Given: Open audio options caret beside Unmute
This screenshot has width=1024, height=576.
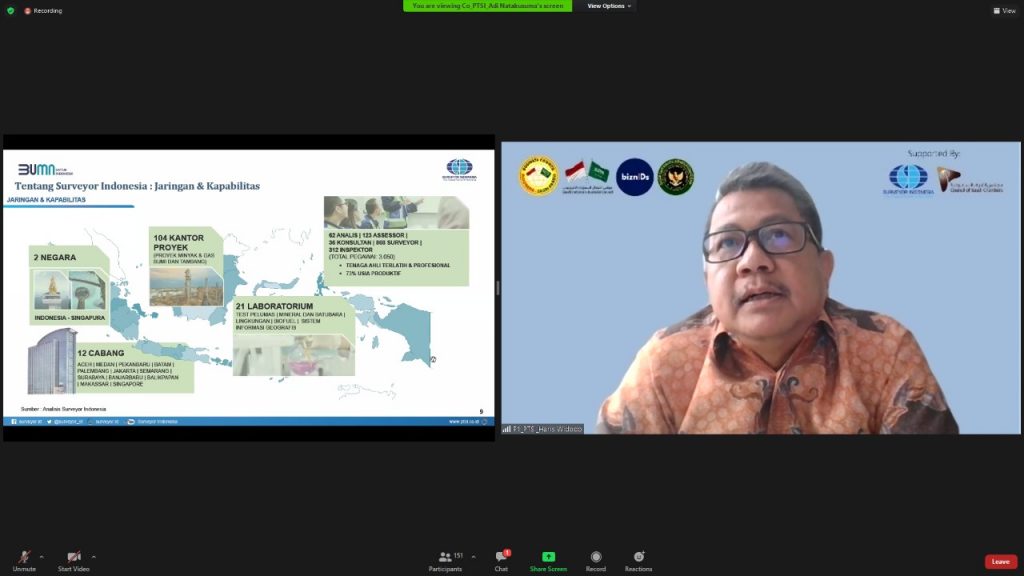Looking at the screenshot, I should point(42,557).
